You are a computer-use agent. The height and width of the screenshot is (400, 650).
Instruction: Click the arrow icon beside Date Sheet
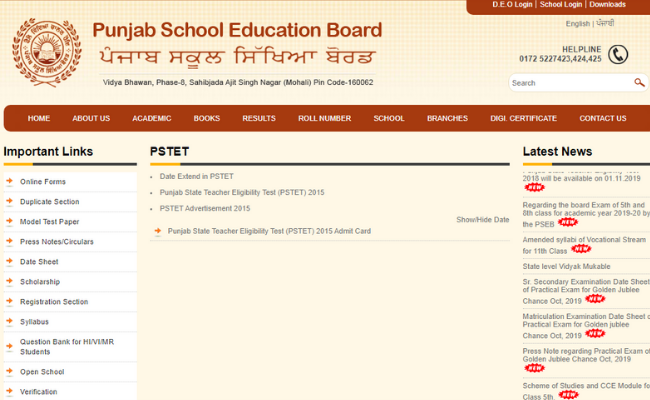pyautogui.click(x=9, y=262)
